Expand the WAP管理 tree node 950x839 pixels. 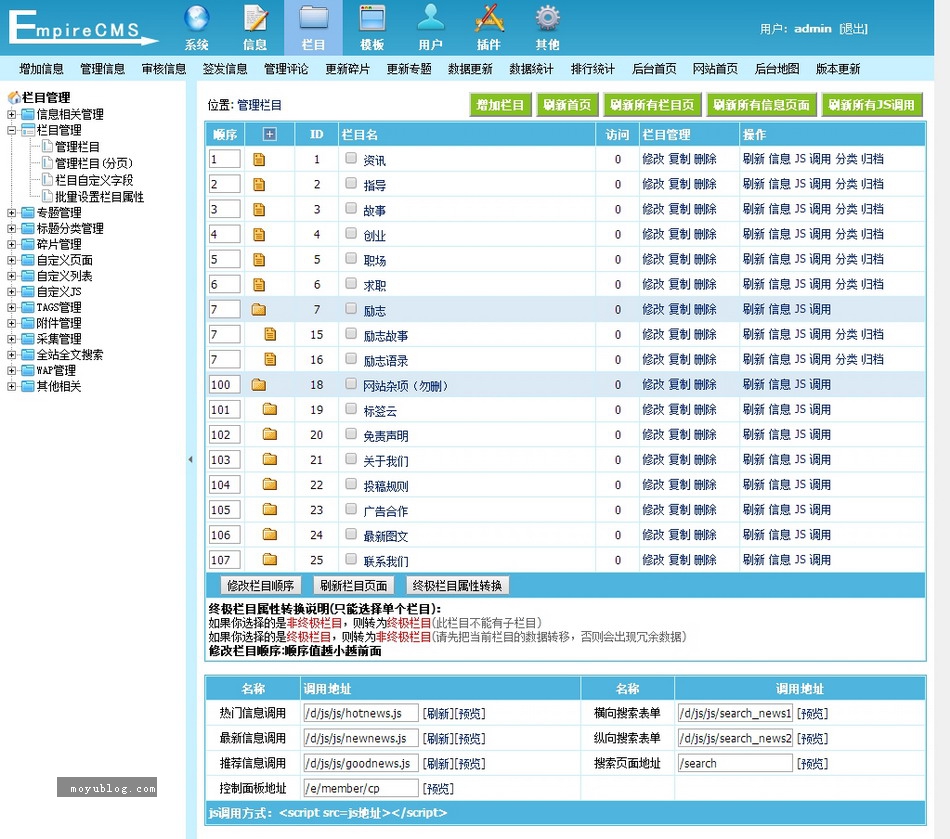(12, 370)
